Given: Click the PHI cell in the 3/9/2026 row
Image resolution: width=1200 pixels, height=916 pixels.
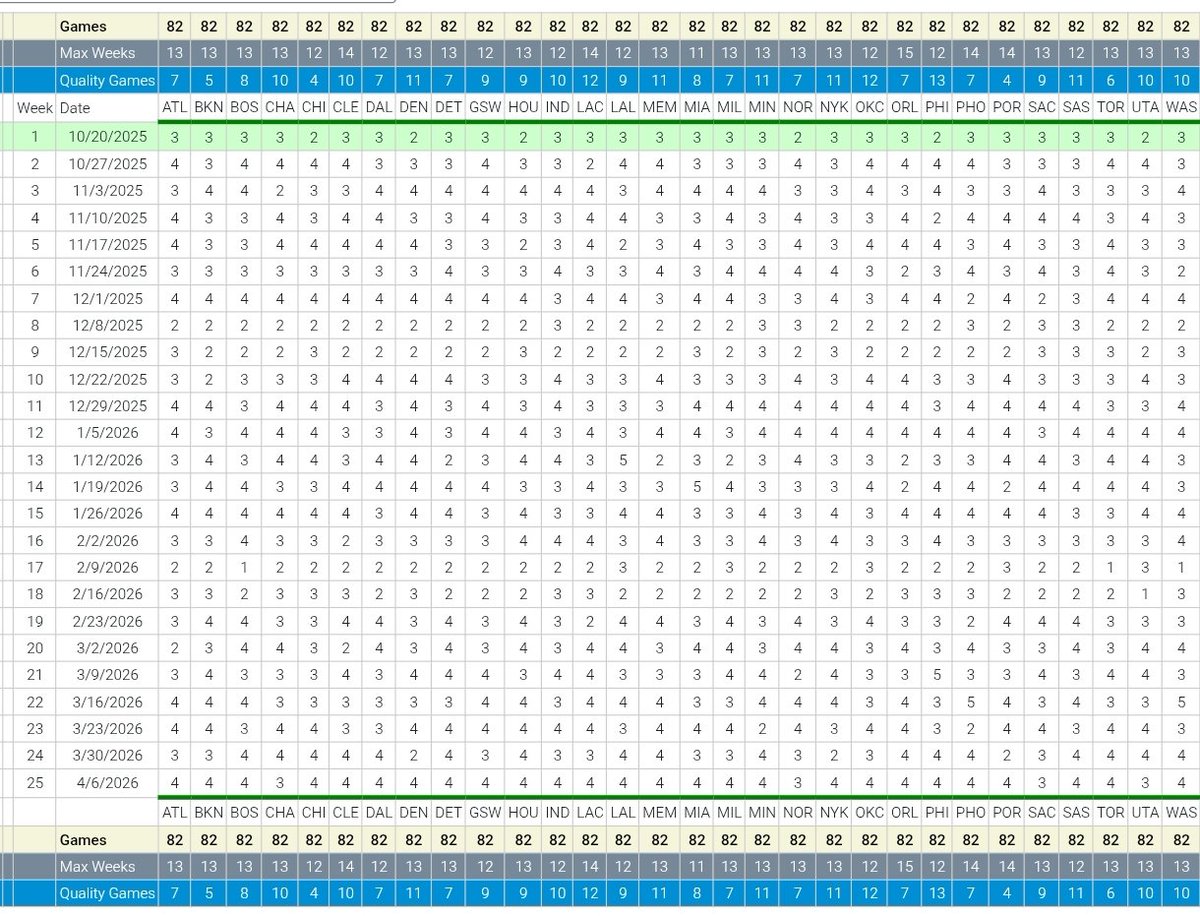Looking at the screenshot, I should (x=937, y=675).
